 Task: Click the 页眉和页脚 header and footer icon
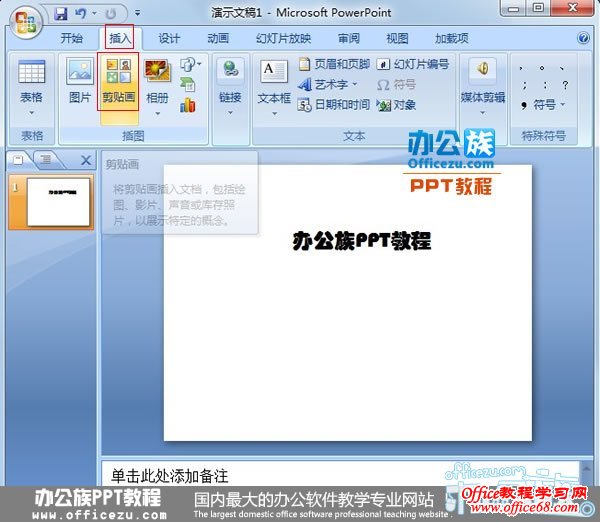click(306, 65)
